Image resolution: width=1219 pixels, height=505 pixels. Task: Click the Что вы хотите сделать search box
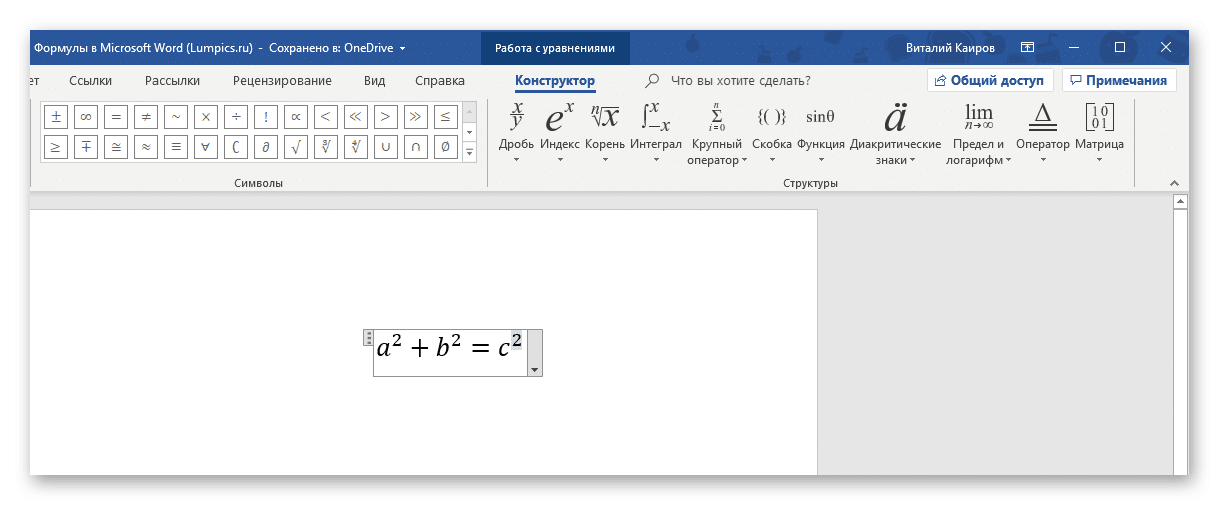(x=740, y=81)
